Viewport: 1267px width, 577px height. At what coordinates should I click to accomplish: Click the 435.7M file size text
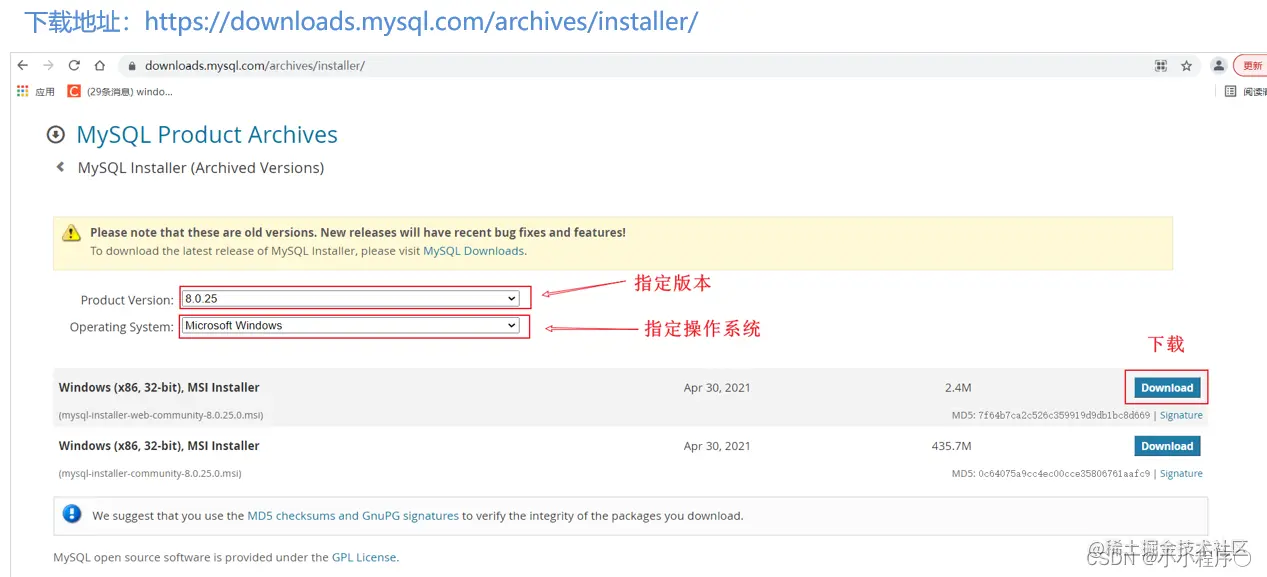click(x=951, y=446)
